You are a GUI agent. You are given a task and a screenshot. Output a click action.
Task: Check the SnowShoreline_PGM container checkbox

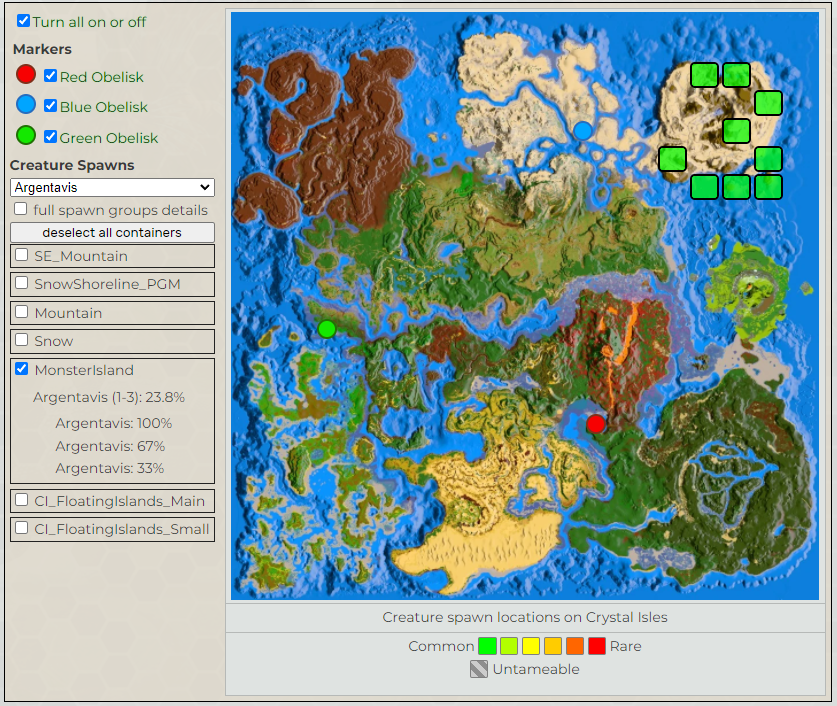coord(22,283)
